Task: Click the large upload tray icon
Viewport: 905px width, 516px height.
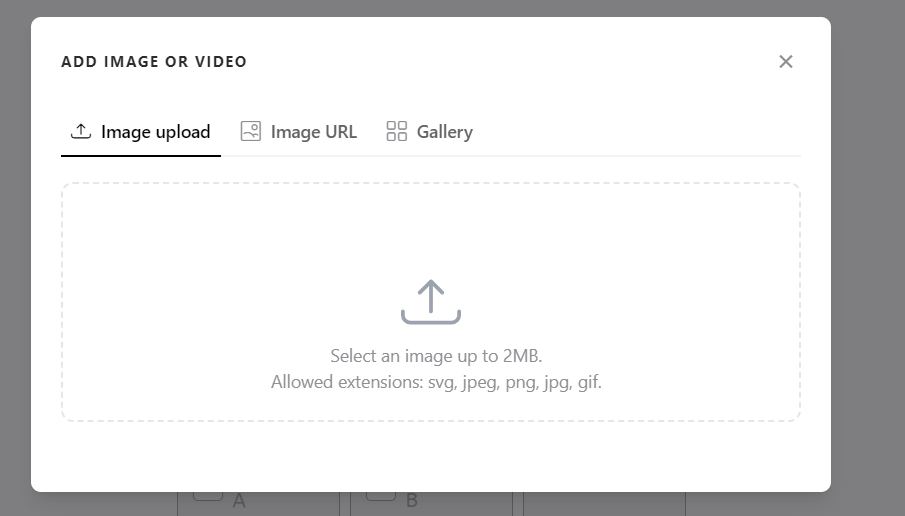Action: (x=431, y=302)
